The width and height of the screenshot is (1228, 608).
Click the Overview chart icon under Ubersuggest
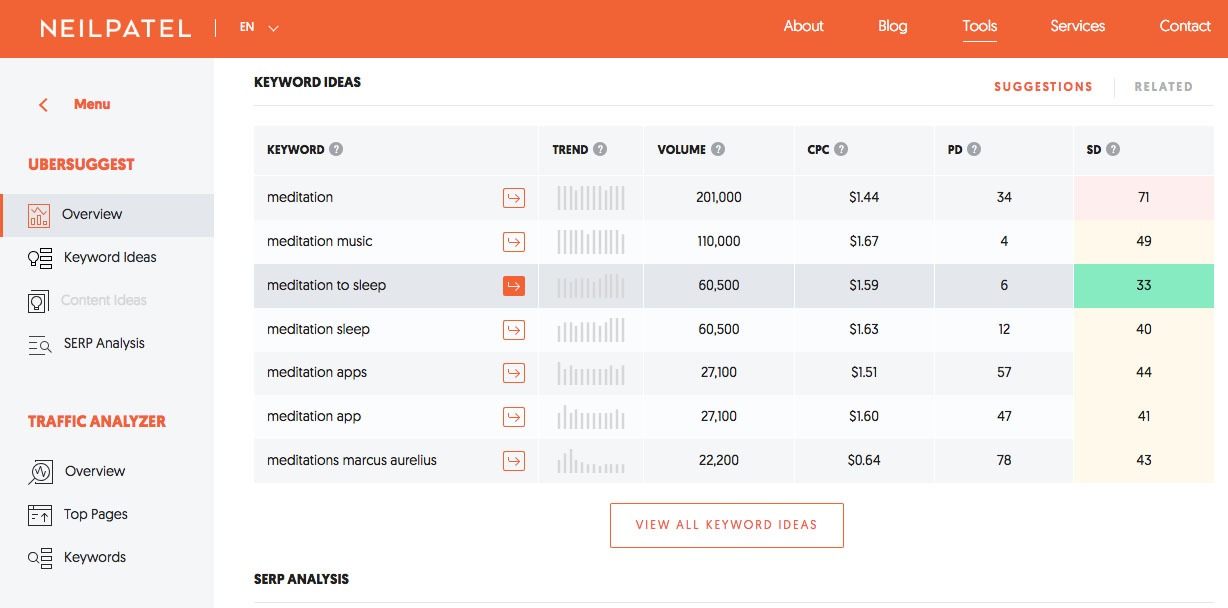tap(39, 215)
